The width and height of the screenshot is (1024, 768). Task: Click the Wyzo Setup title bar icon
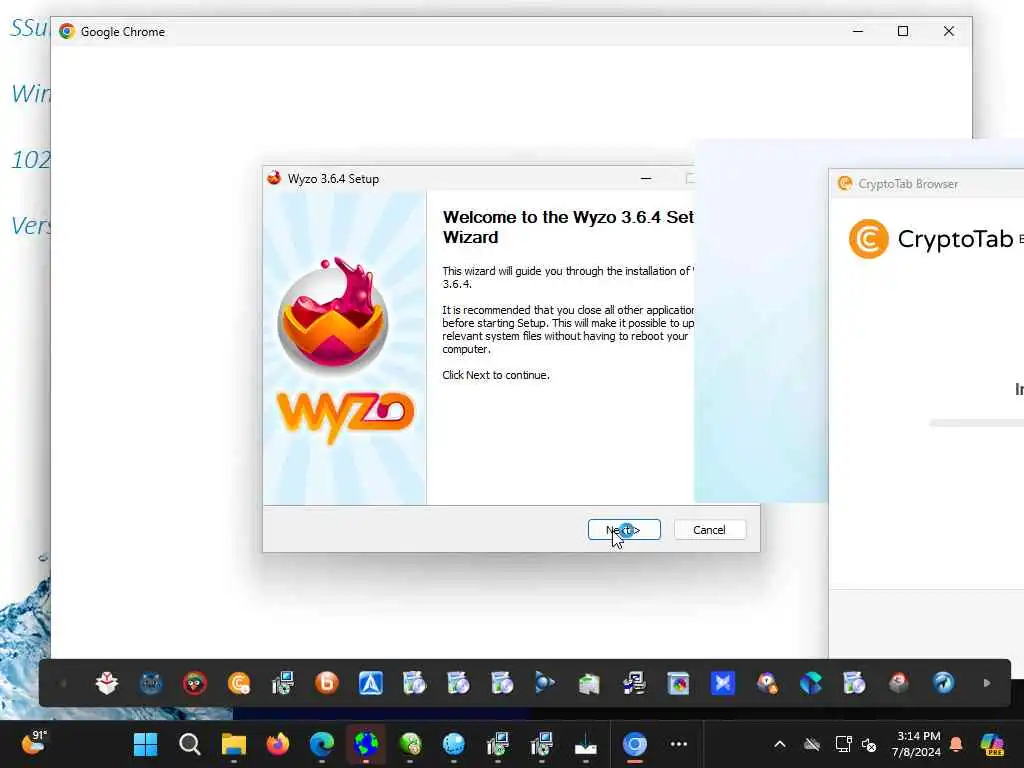274,178
